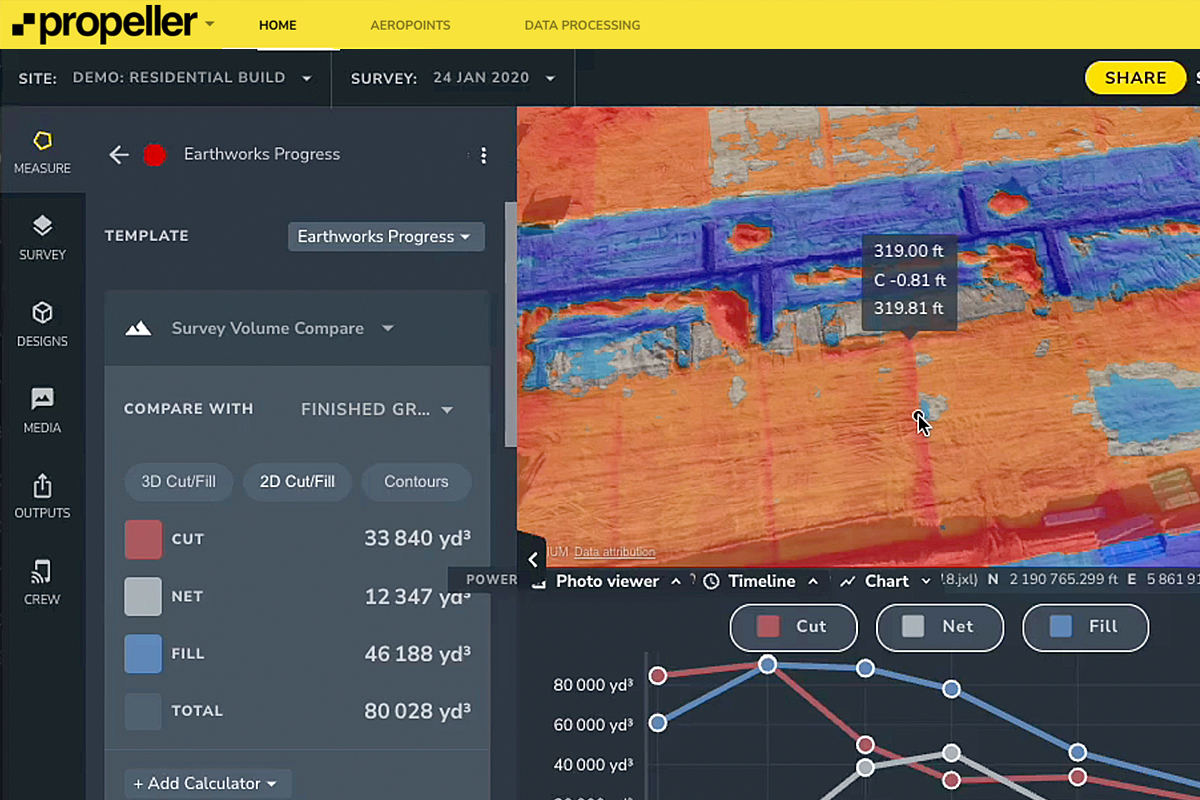
Task: Click the 80 000 yd³ axis label
Action: [x=593, y=685]
